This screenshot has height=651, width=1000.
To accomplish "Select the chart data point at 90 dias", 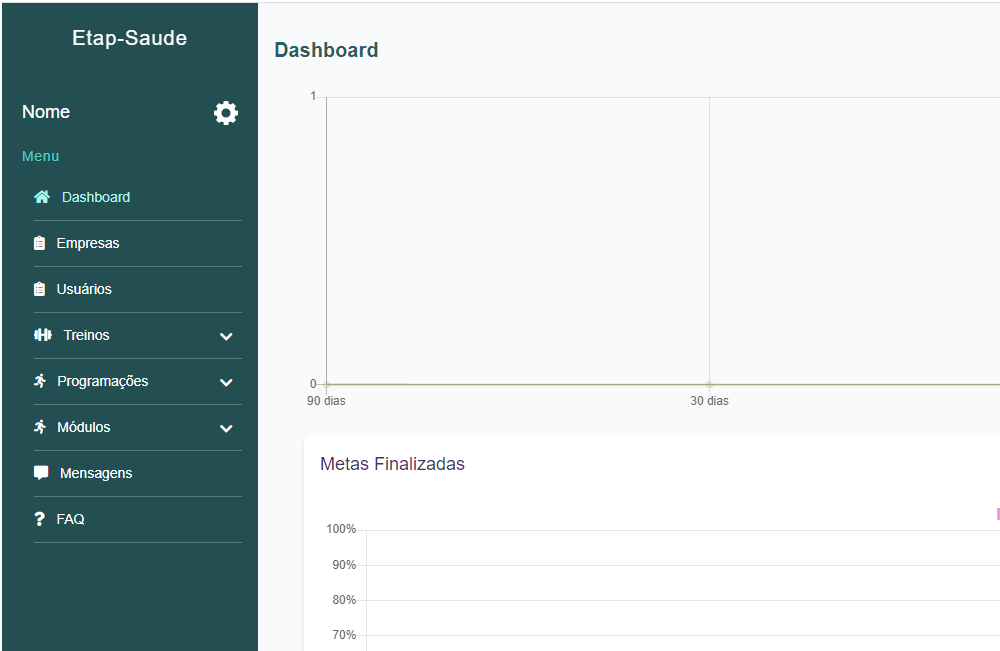I will [326, 384].
